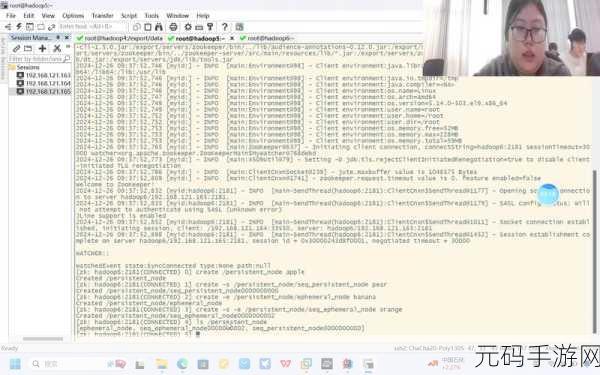Viewport: 600px width, 375px height.
Task: Open Microsoft Edge from the taskbar
Action: 182,364
